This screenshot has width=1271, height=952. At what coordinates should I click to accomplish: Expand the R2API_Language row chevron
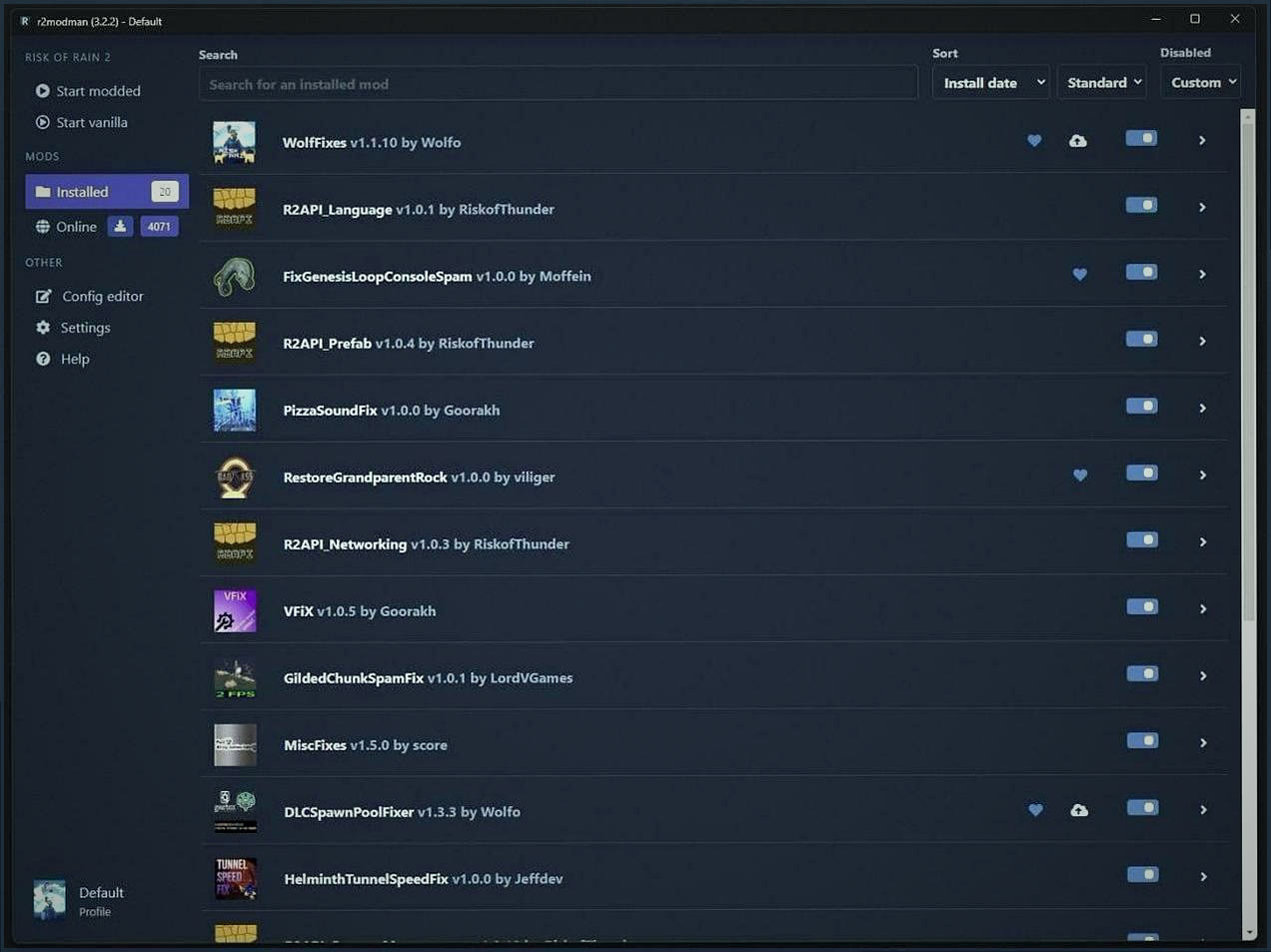pos(1202,208)
